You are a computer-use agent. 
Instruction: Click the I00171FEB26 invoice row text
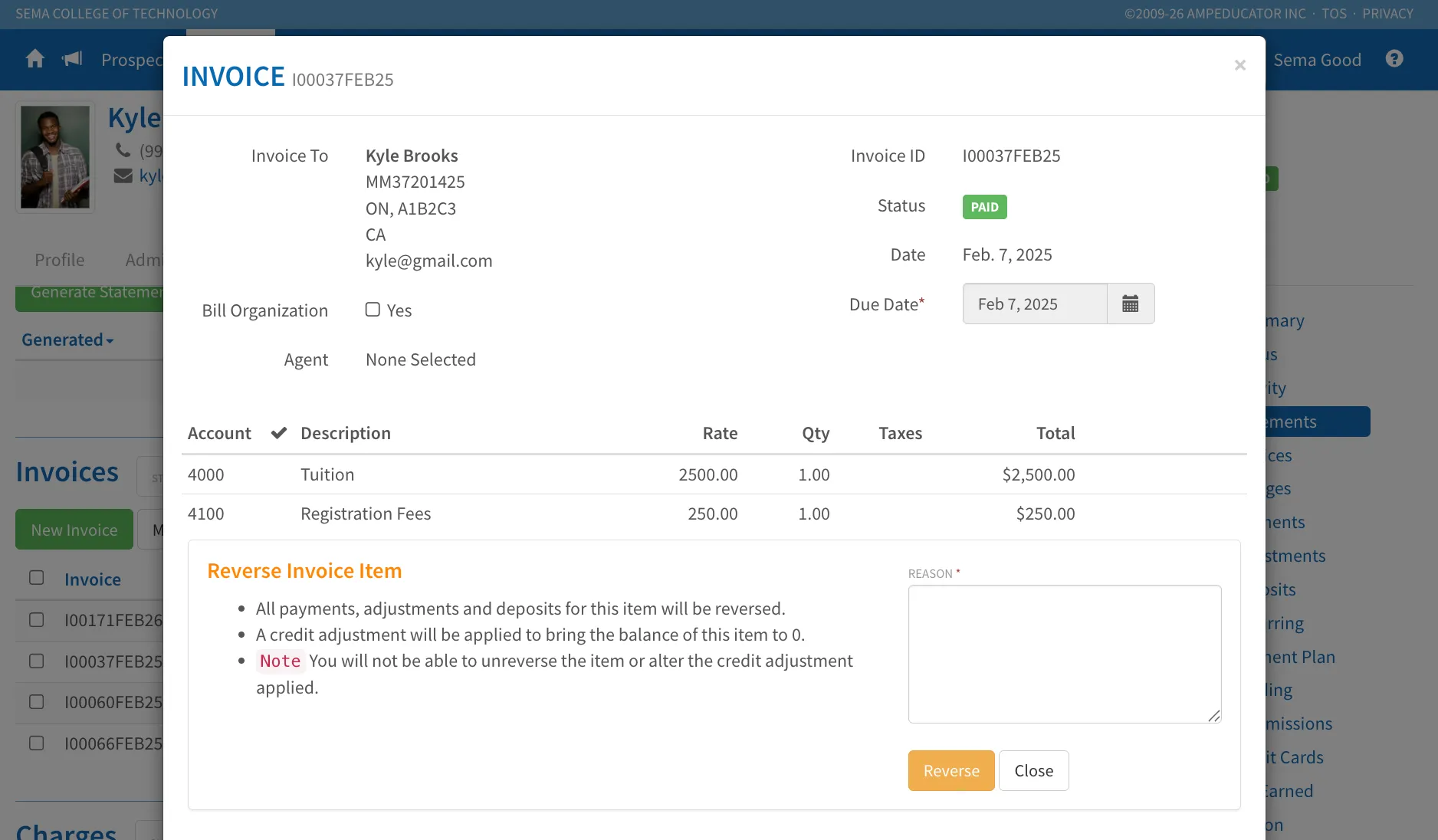point(113,620)
